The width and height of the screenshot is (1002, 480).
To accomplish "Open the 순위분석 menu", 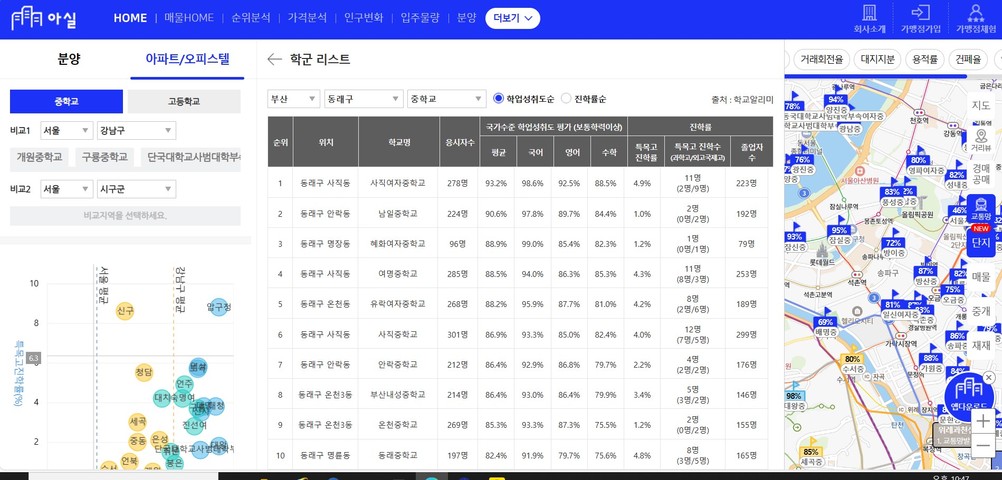I will tap(250, 19).
